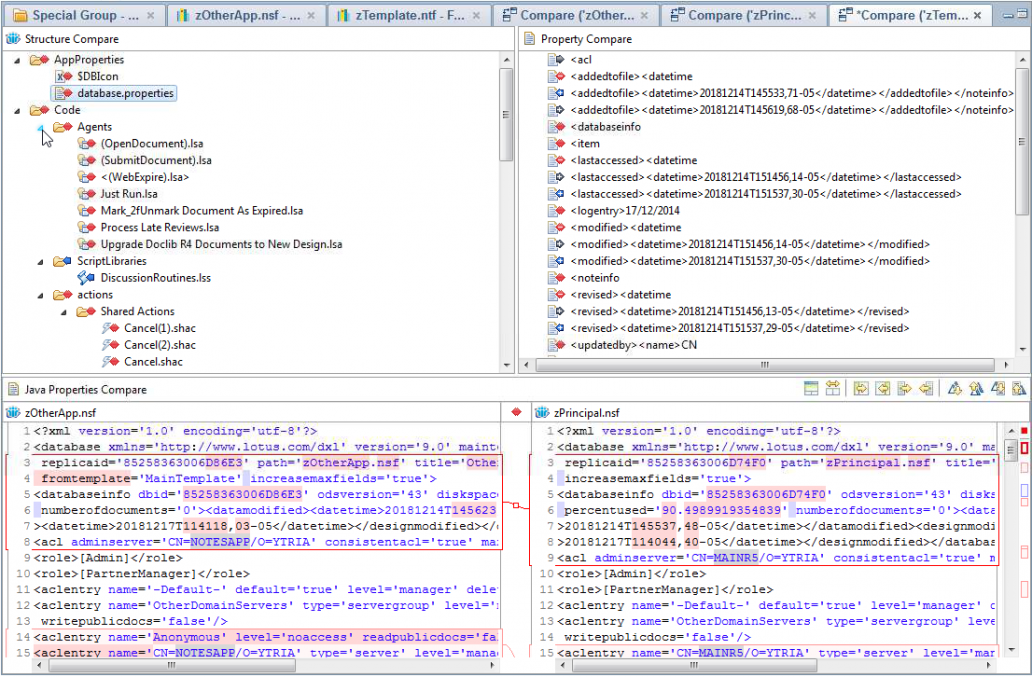Screen dimensions: 1032x677
Task: Select Mark_2fUnmark Document As Expired.lsa
Action: [201, 211]
